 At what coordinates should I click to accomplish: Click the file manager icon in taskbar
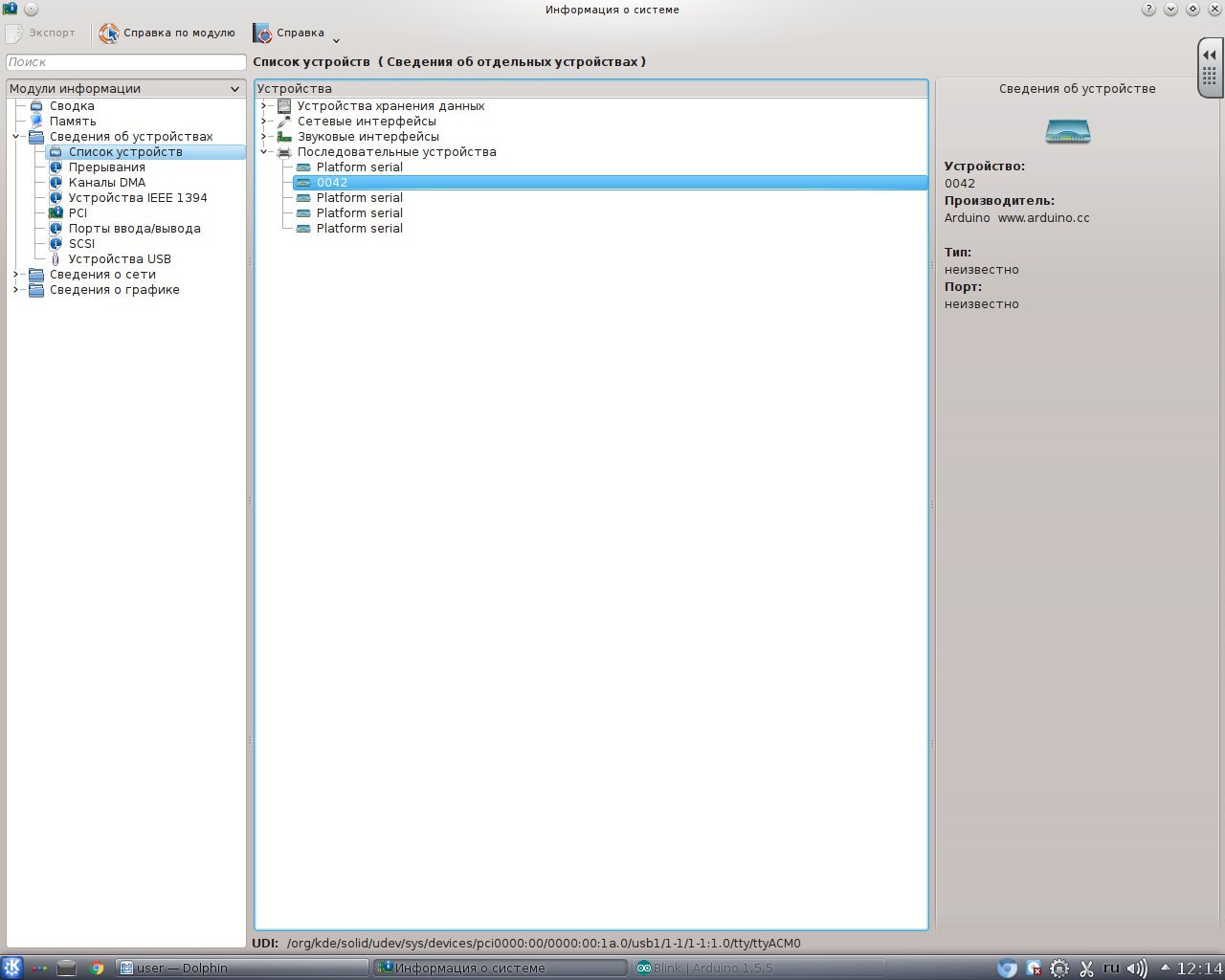(x=66, y=968)
